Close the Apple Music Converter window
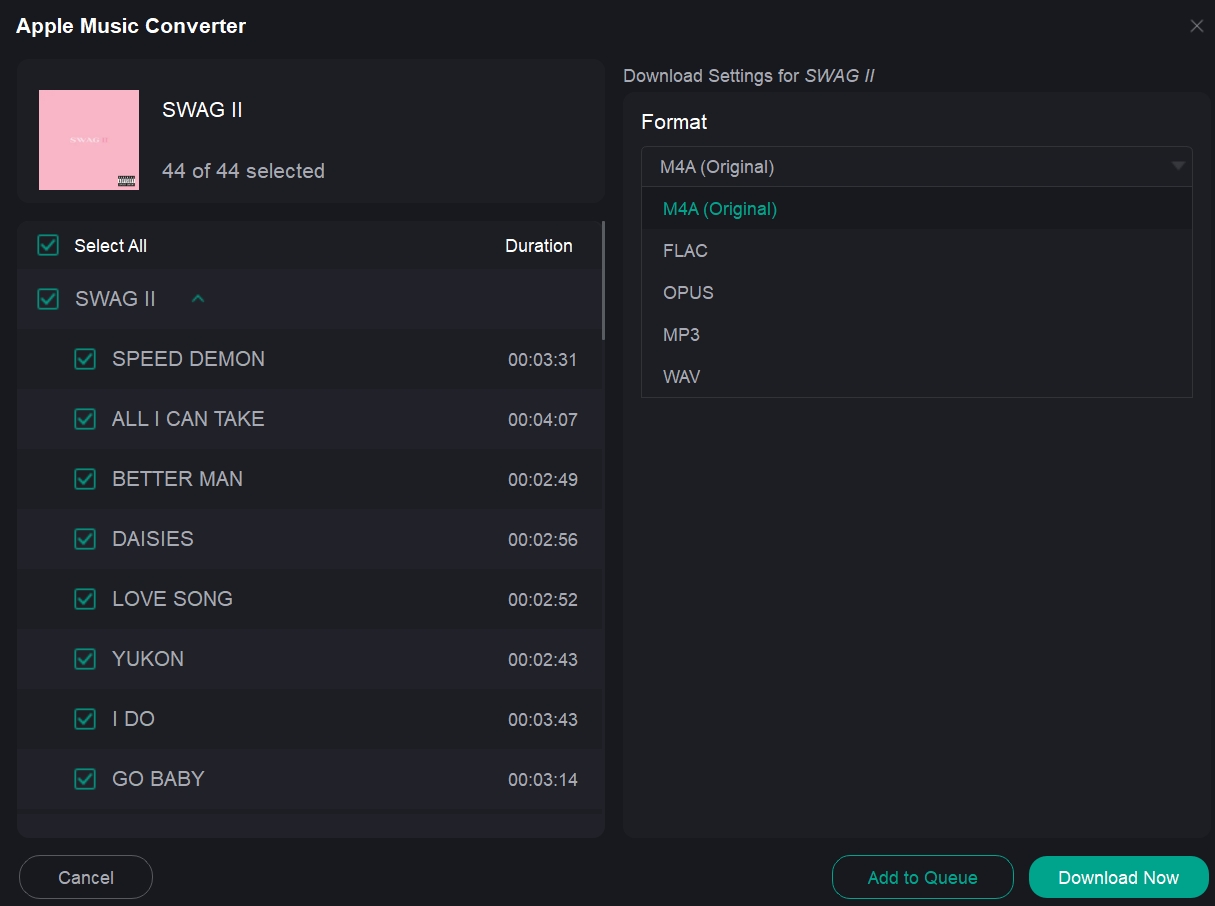The width and height of the screenshot is (1215, 906). point(1196,26)
